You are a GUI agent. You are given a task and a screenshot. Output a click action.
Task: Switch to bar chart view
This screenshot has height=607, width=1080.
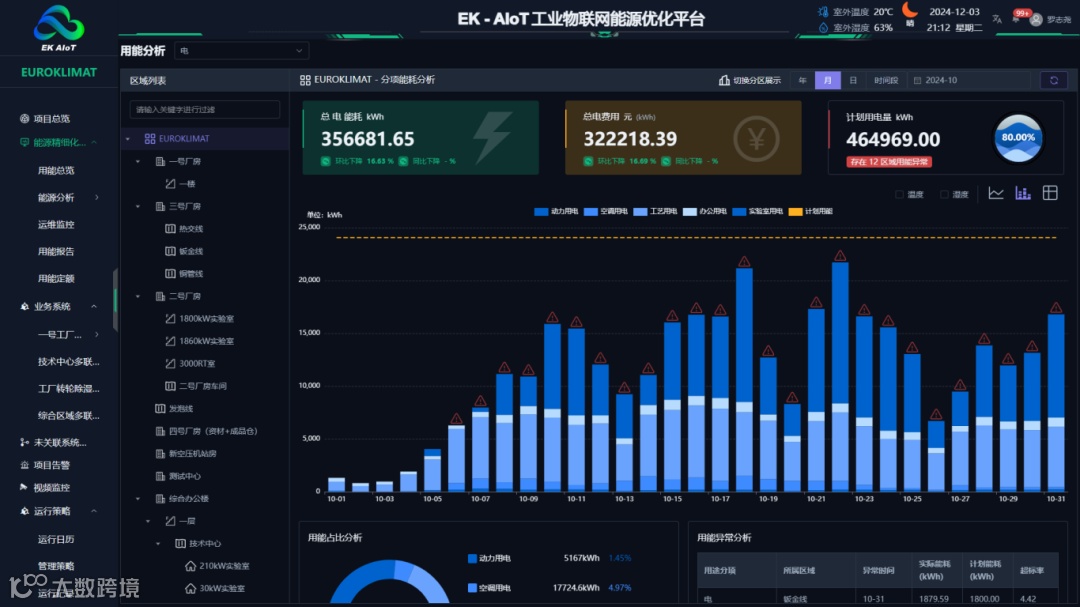pyautogui.click(x=1023, y=194)
